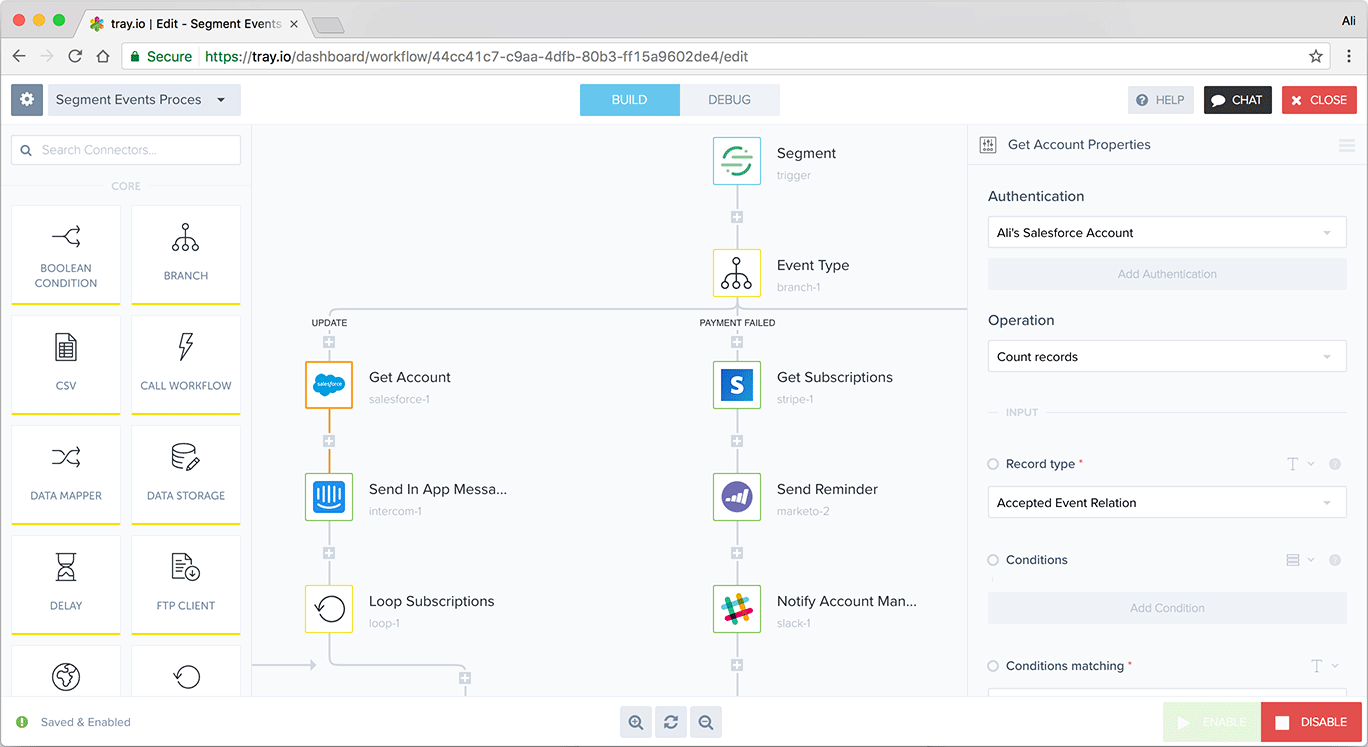Click the browser address bar URL
1368x747 pixels.
tap(476, 57)
